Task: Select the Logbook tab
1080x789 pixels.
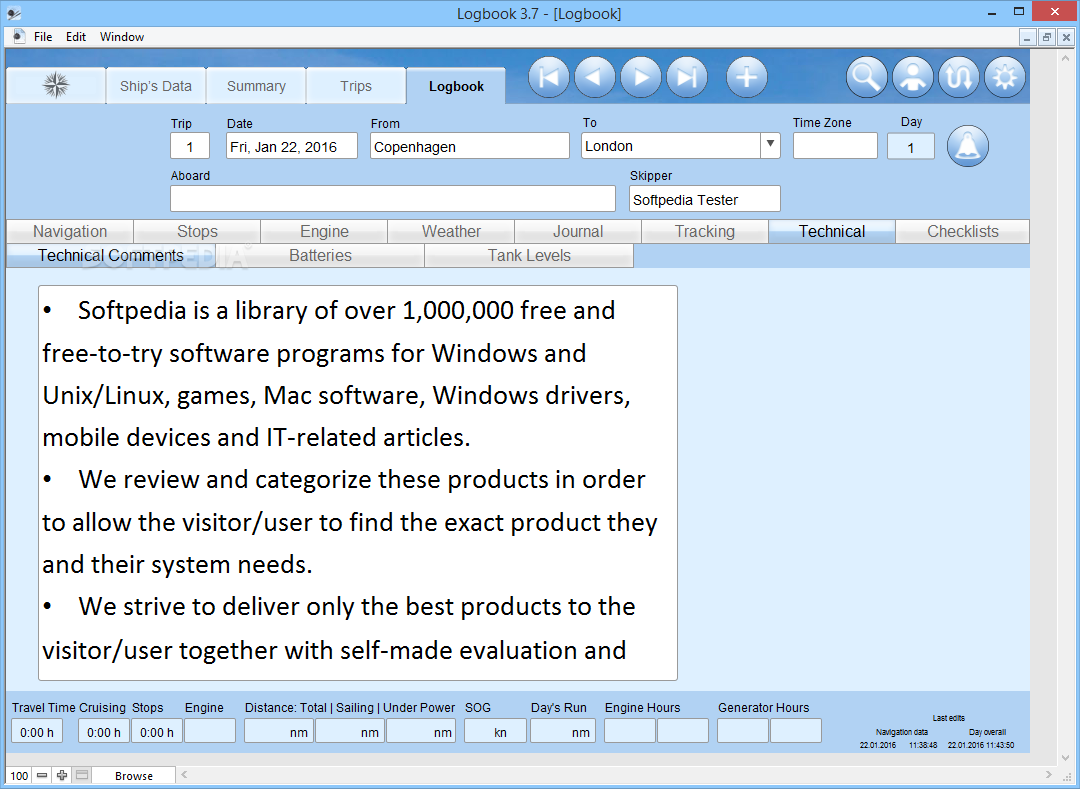Action: pyautogui.click(x=456, y=85)
